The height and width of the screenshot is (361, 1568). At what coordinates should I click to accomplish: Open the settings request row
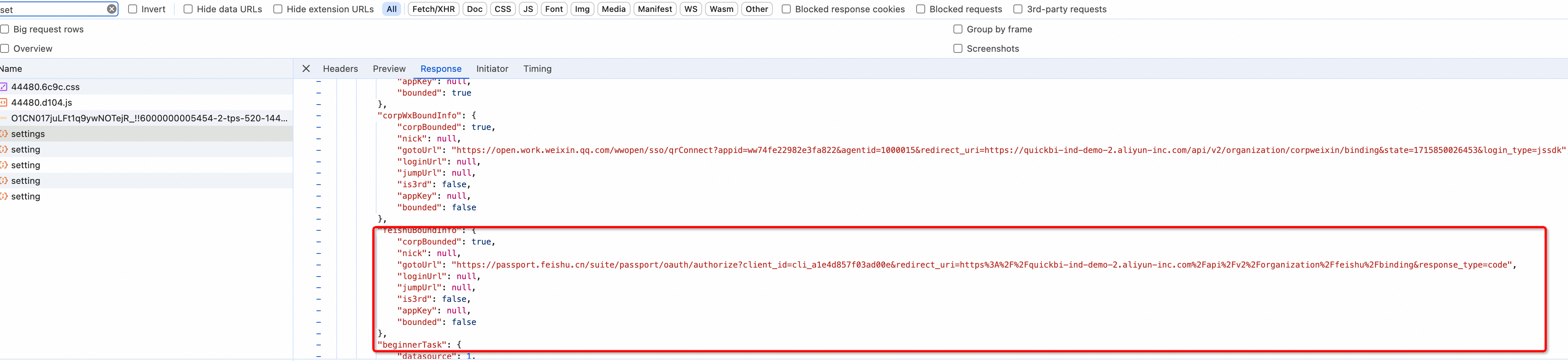tap(28, 134)
